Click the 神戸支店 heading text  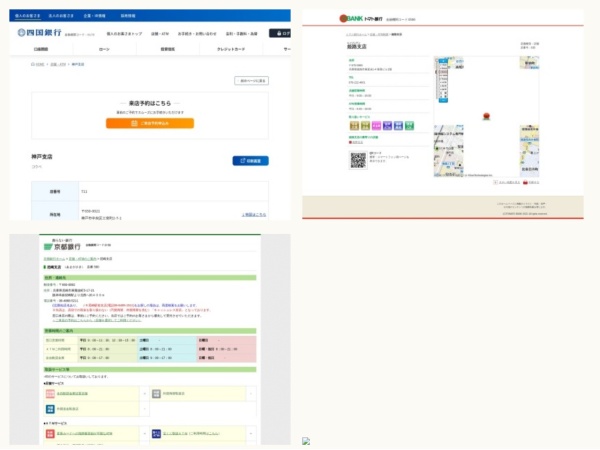coord(42,157)
